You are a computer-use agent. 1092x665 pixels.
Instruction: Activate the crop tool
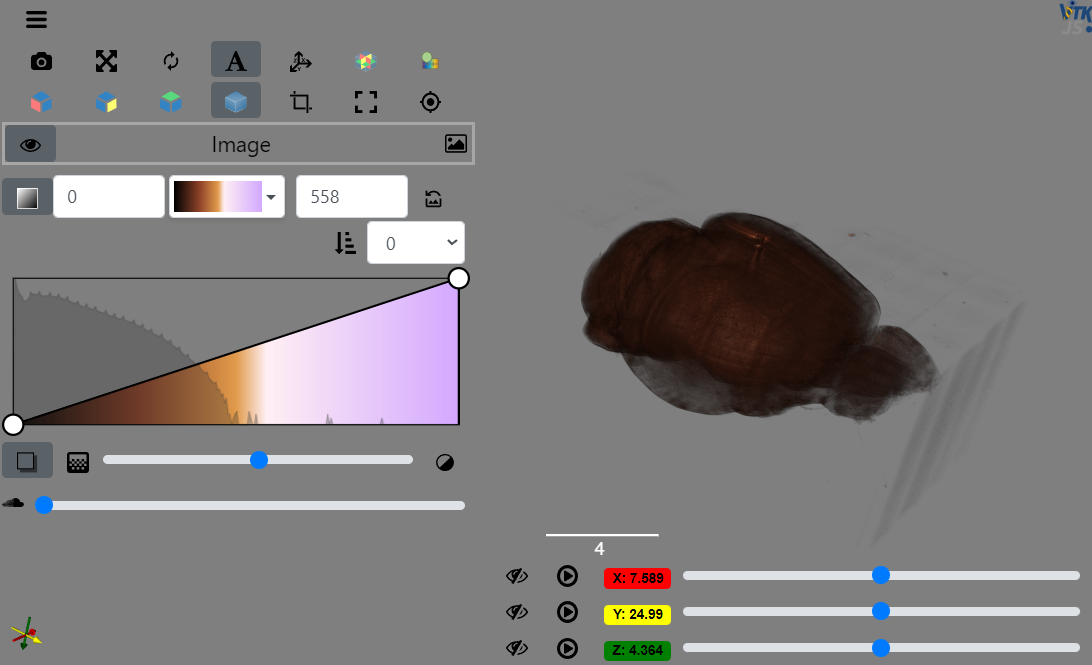301,101
